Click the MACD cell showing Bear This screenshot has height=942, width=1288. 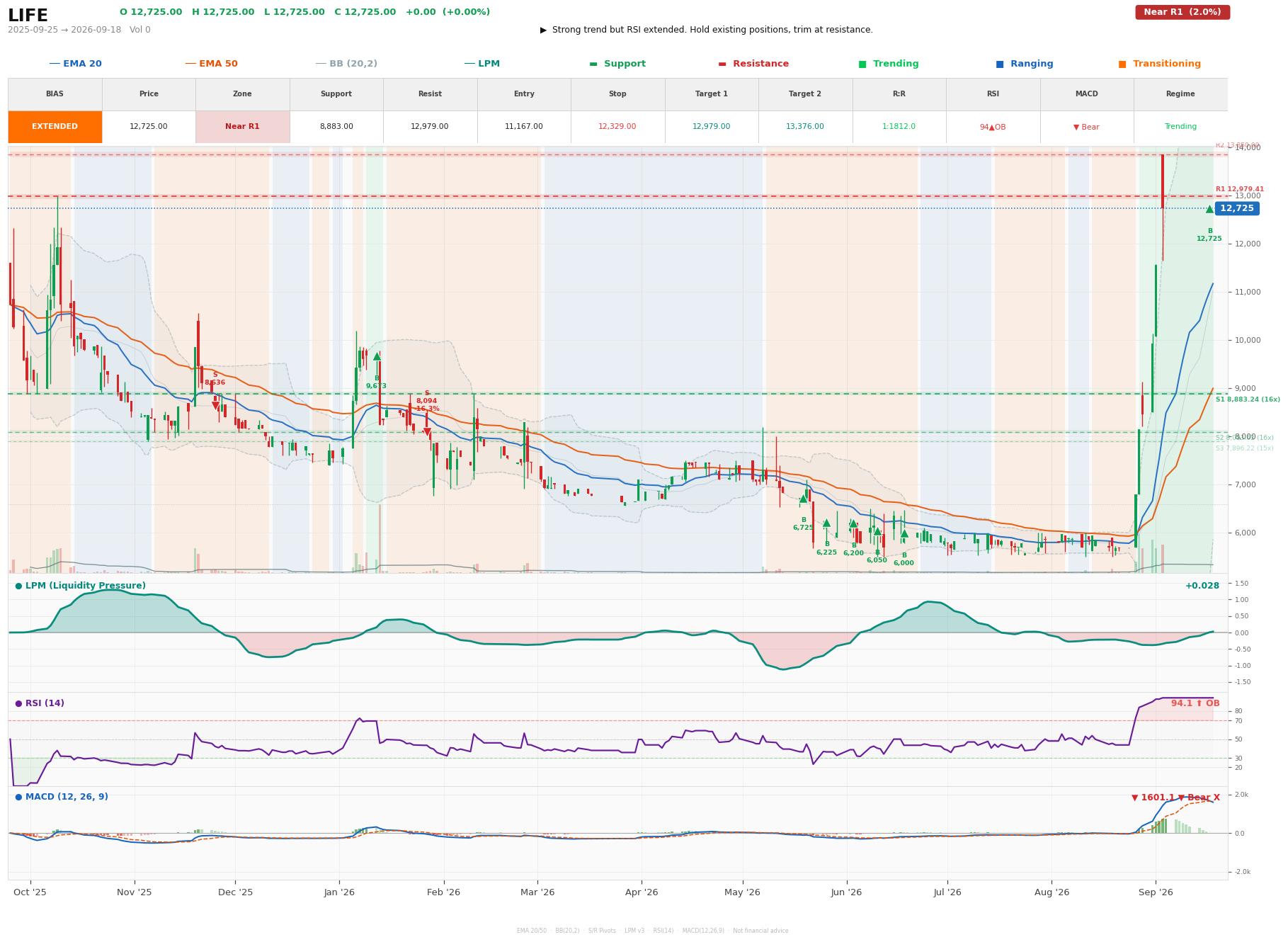tap(1087, 127)
